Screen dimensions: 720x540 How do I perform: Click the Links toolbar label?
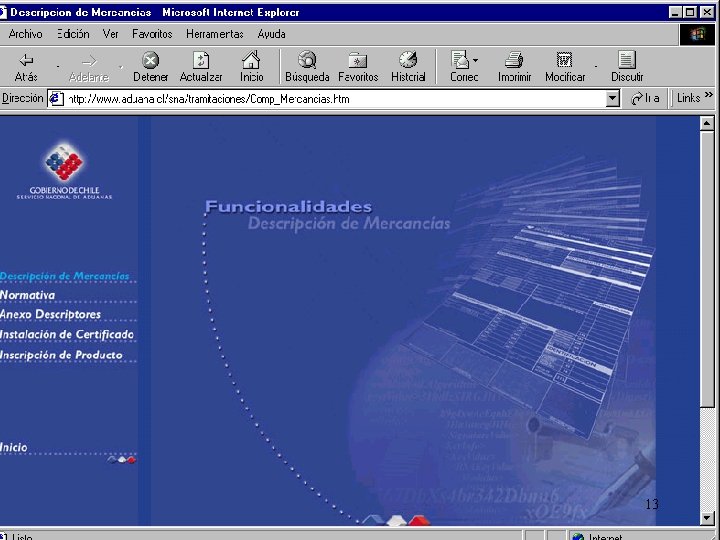[688, 98]
